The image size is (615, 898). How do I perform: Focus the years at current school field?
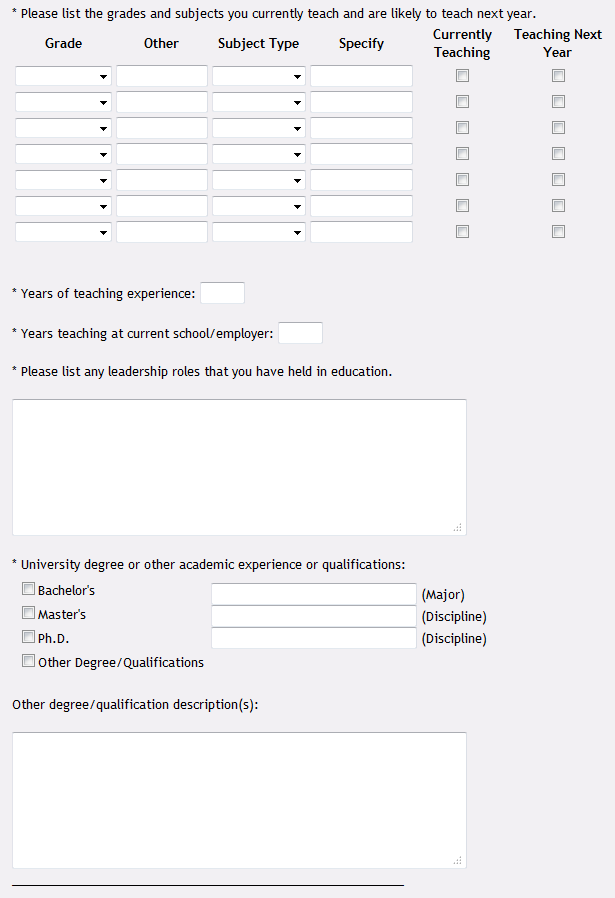(300, 333)
